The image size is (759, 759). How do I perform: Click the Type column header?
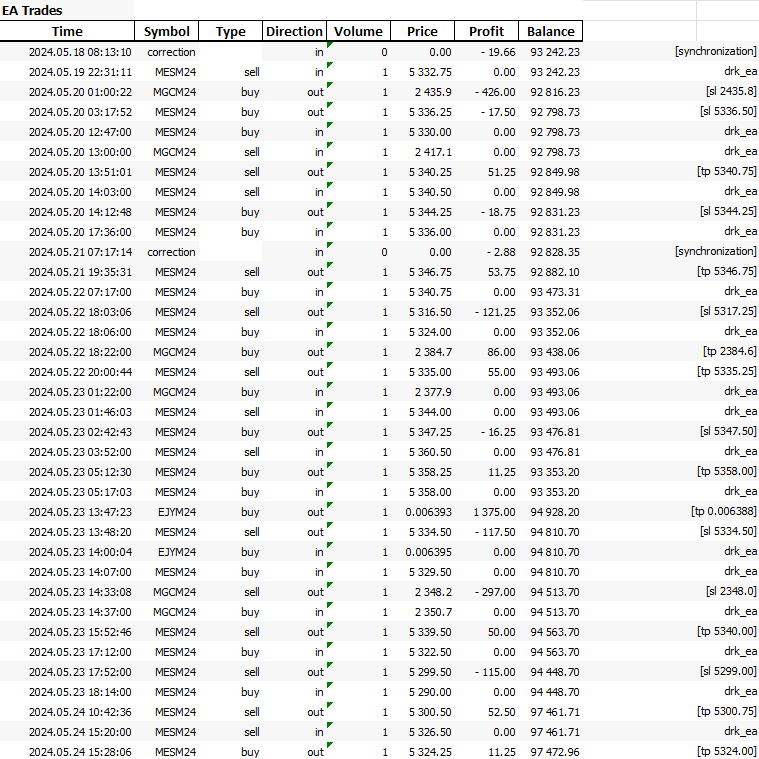[230, 31]
